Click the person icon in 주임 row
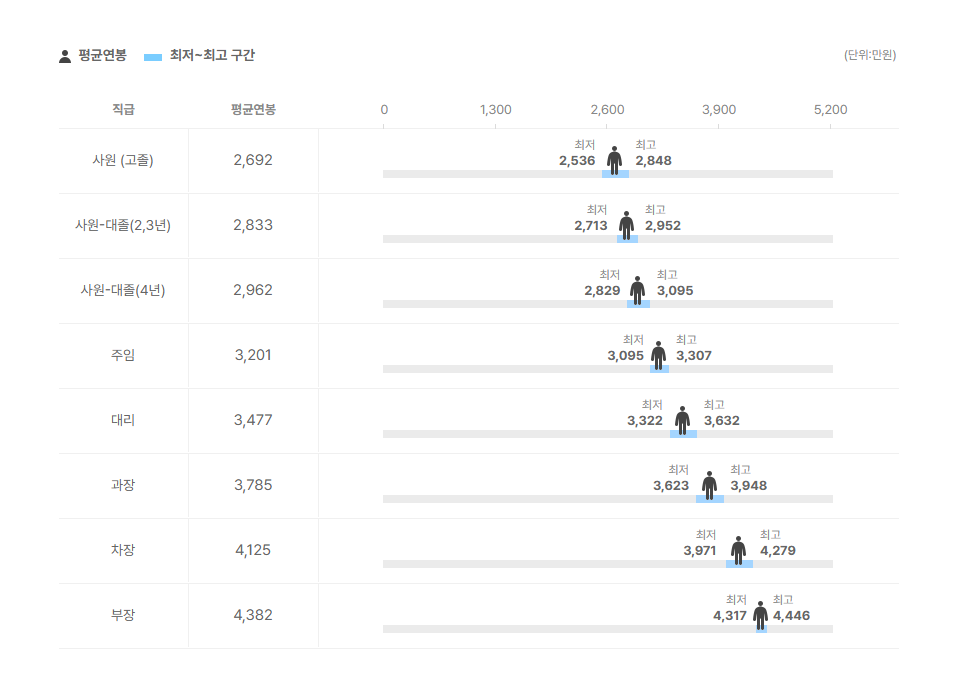This screenshot has height=697, width=955. (x=658, y=356)
